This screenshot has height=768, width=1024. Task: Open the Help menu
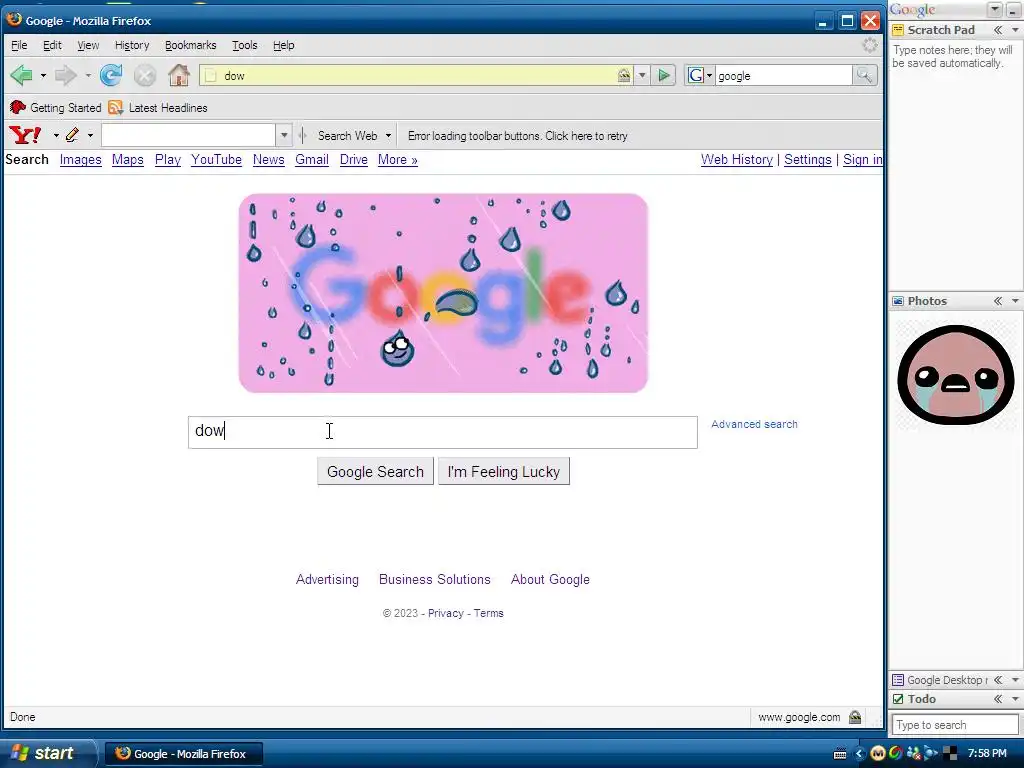[x=283, y=45]
